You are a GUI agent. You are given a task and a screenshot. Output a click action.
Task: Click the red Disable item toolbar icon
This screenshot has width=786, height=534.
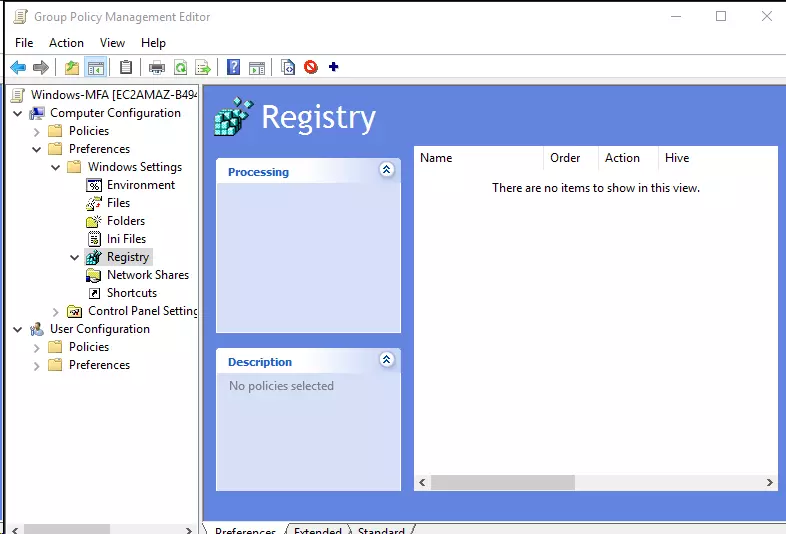pyautogui.click(x=311, y=67)
